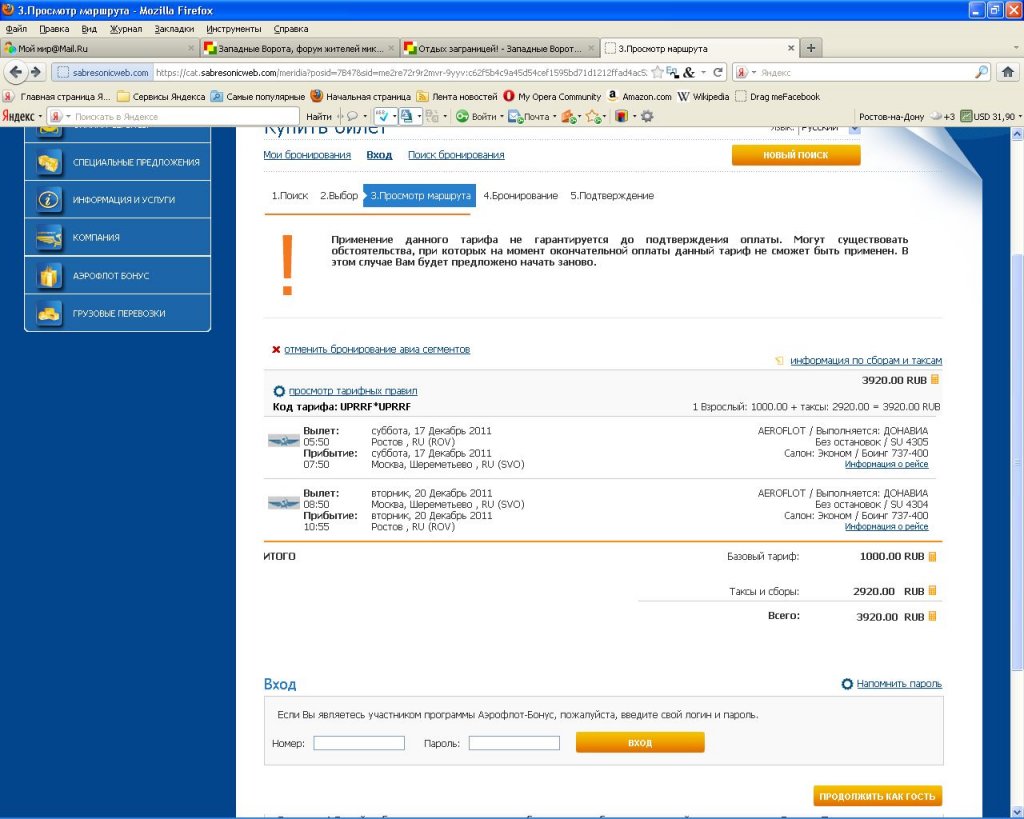
Task: Click the 'Компания' airplane icon
Action: [x=48, y=237]
